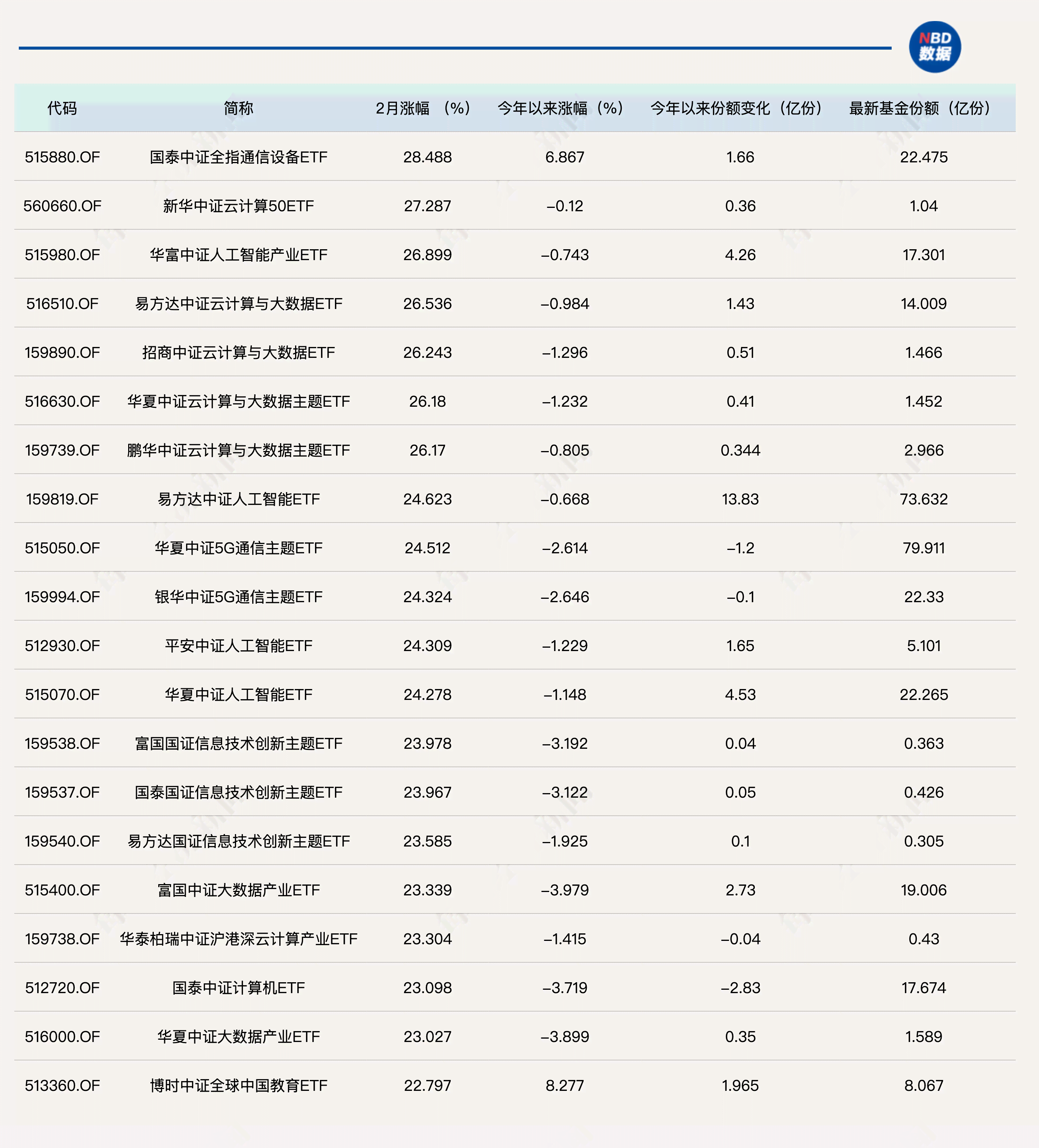Screen dimensions: 1039x1148
Task: Click value 28.488 in 2月涨幅
Action: [x=427, y=157]
